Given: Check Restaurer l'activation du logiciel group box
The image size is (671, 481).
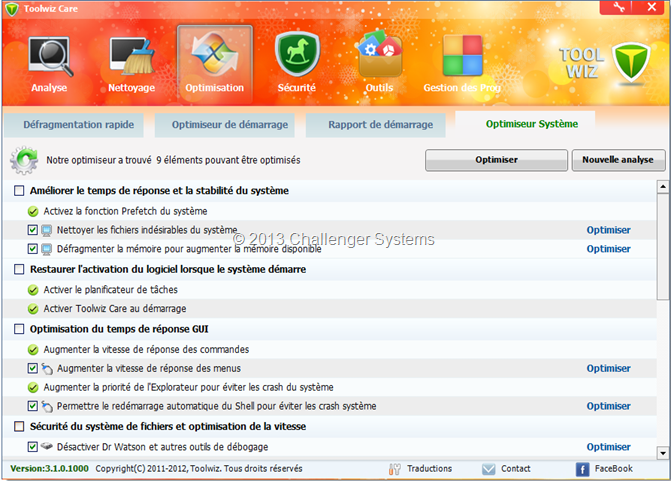Looking at the screenshot, I should 19,269.
